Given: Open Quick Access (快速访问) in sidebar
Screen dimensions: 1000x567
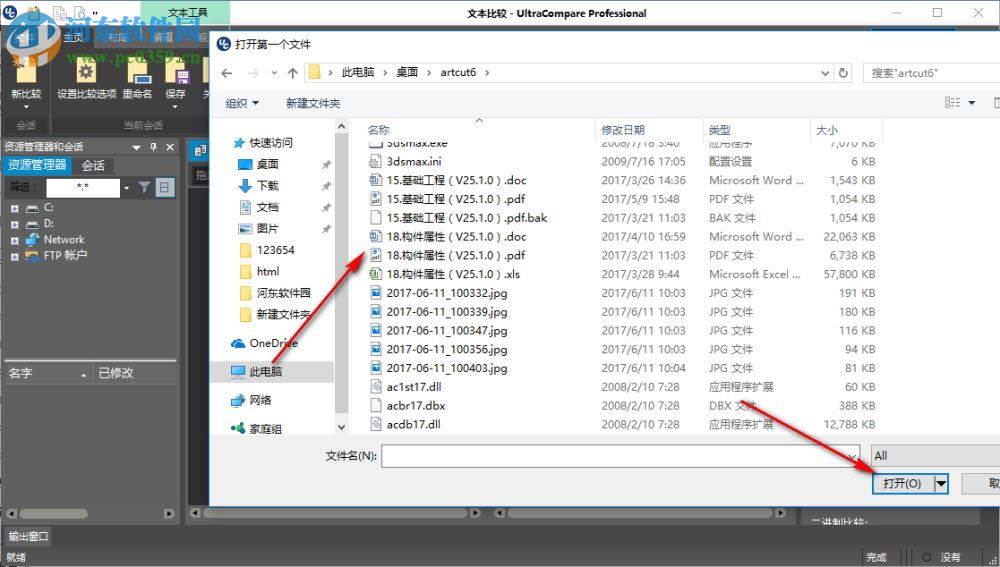Looking at the screenshot, I should click(263, 142).
